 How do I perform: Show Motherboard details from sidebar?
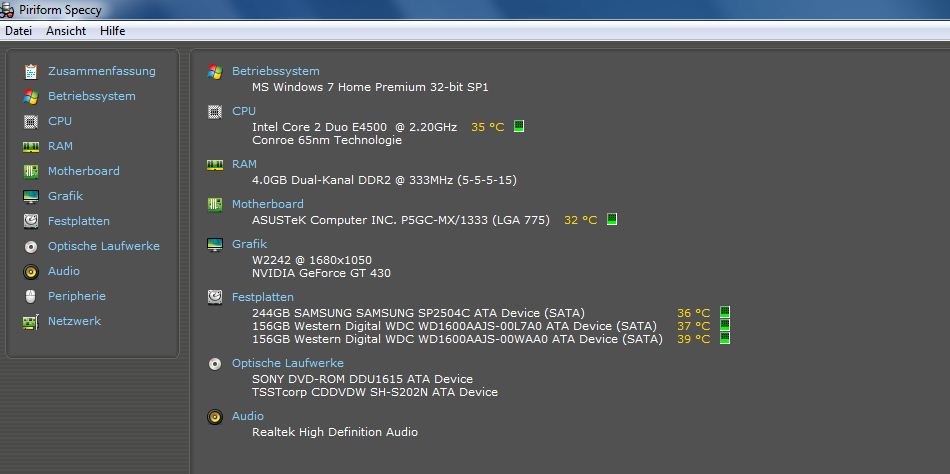coord(84,172)
